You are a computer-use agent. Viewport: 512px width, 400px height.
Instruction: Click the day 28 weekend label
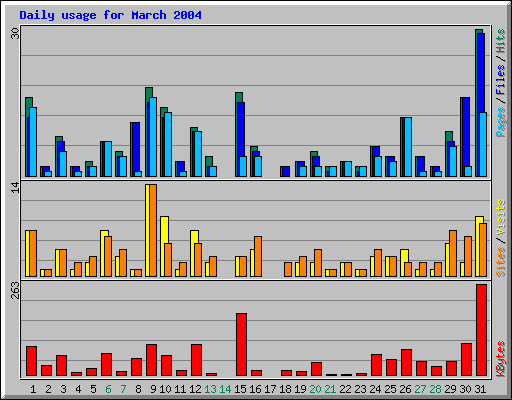[435, 389]
